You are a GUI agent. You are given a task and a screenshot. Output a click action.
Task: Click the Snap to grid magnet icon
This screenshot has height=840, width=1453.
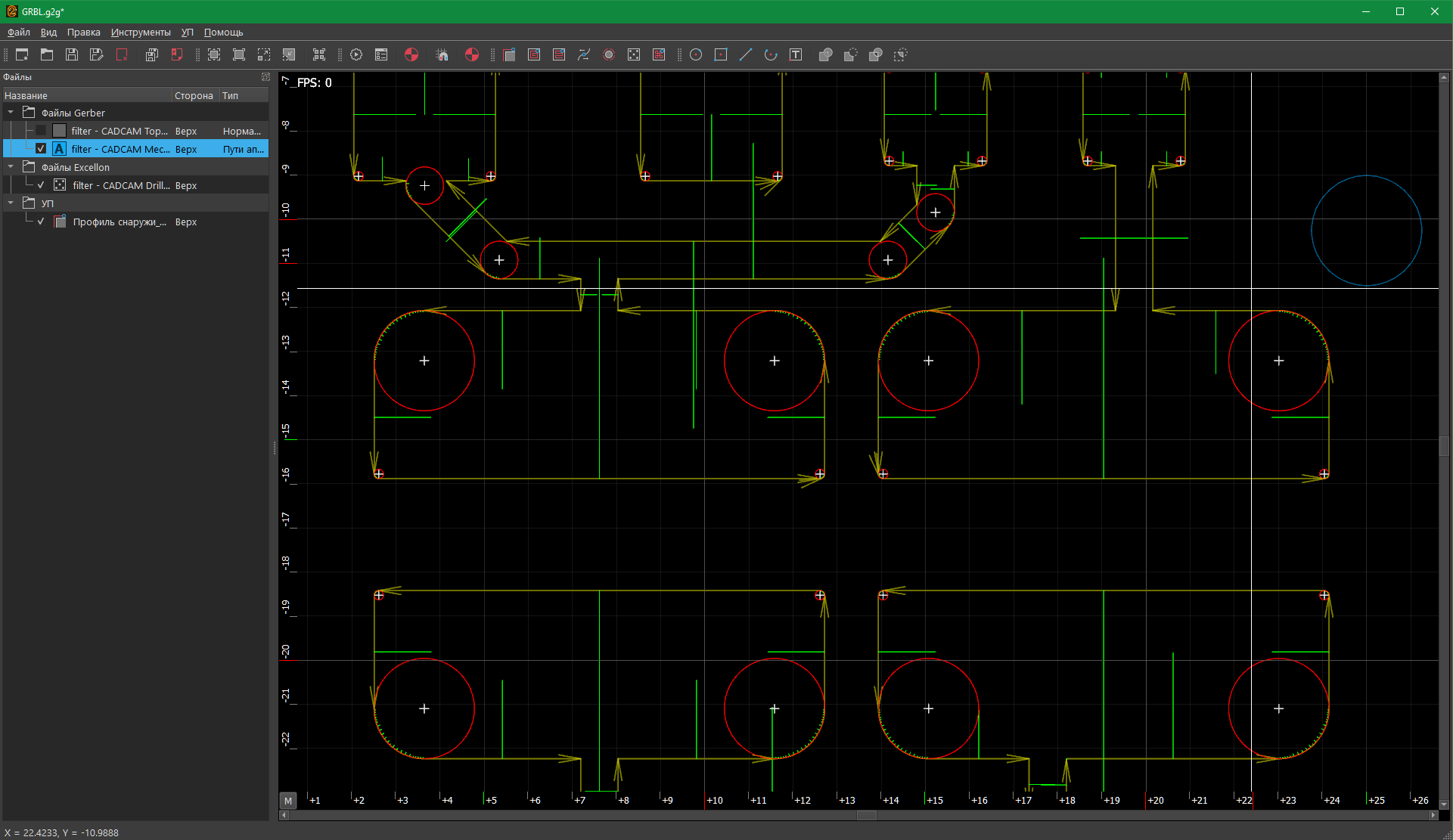(x=442, y=54)
